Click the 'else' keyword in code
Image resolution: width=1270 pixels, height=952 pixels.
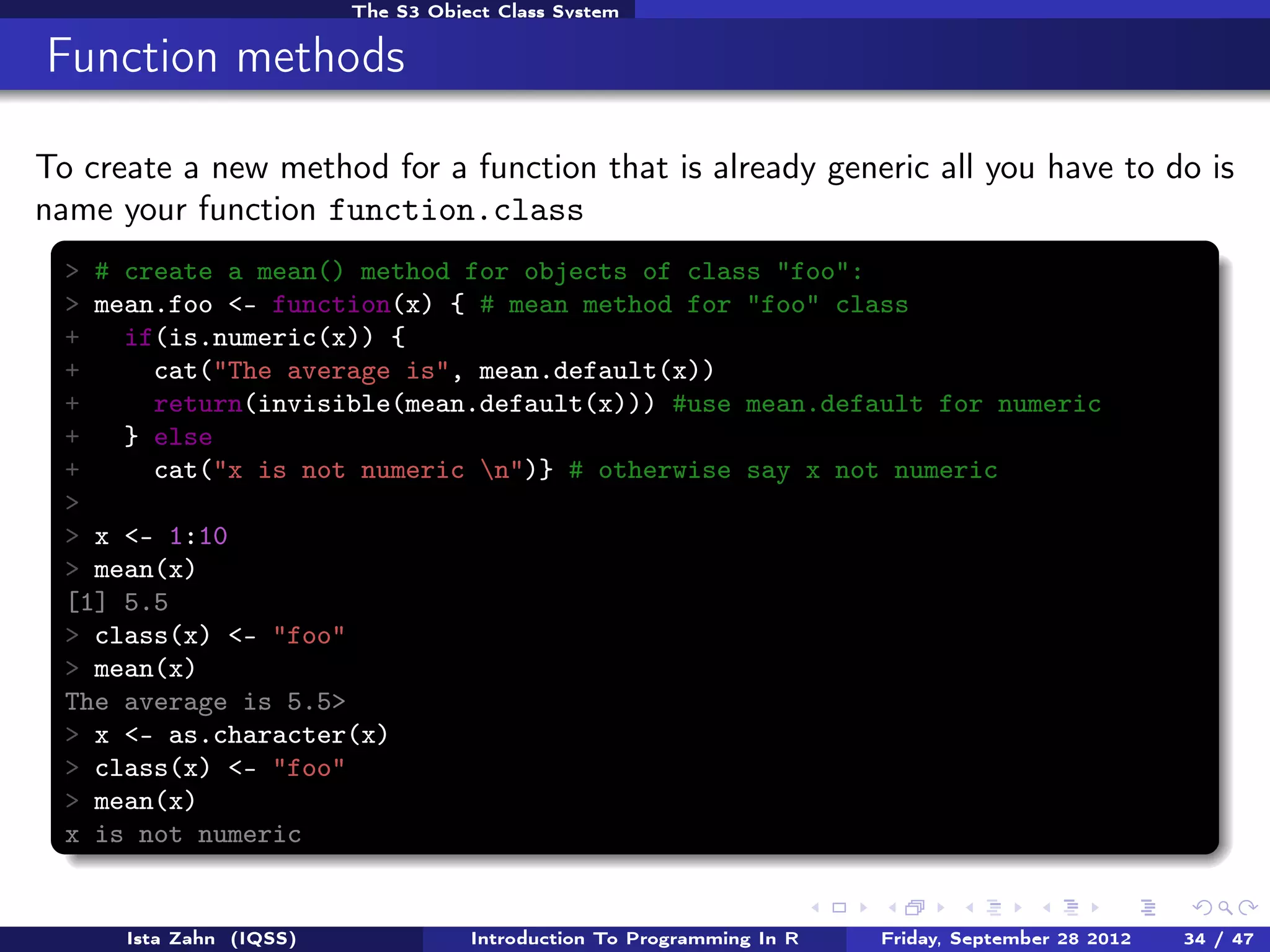pos(183,438)
